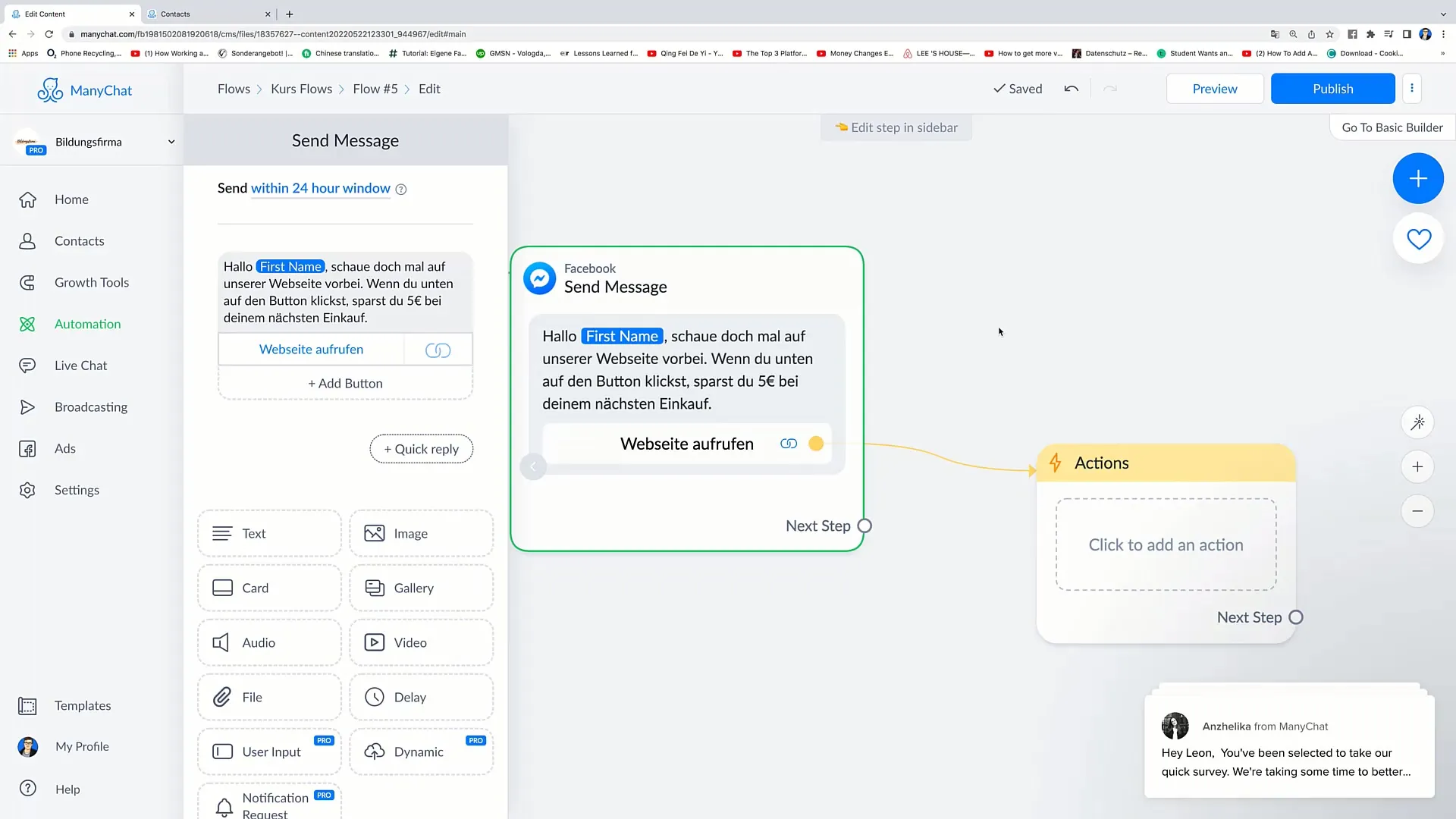The width and height of the screenshot is (1456, 819).
Task: Click the link icon on the canvas button
Action: click(x=789, y=444)
